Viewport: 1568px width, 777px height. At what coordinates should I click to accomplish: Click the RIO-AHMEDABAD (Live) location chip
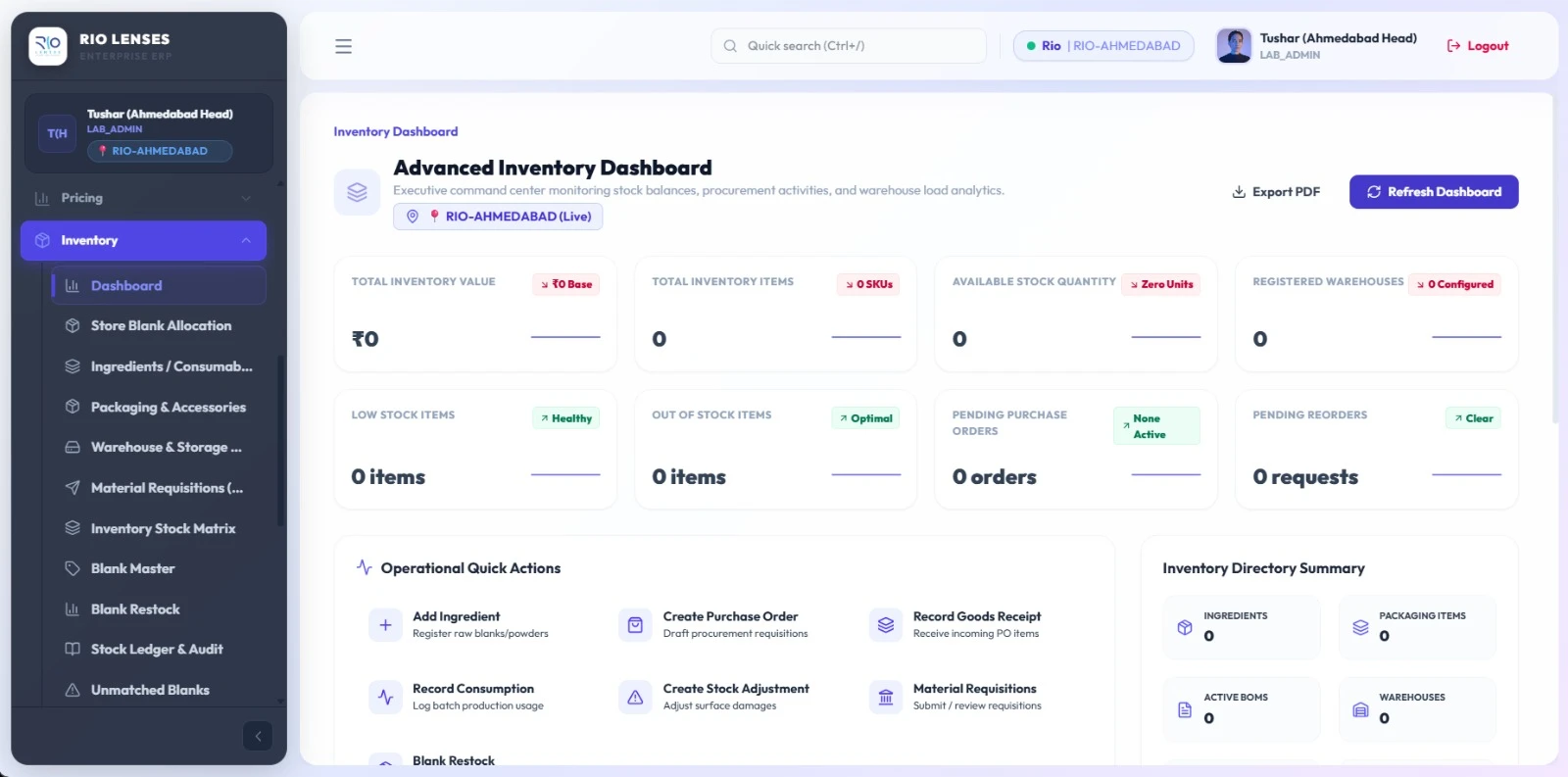coord(498,217)
